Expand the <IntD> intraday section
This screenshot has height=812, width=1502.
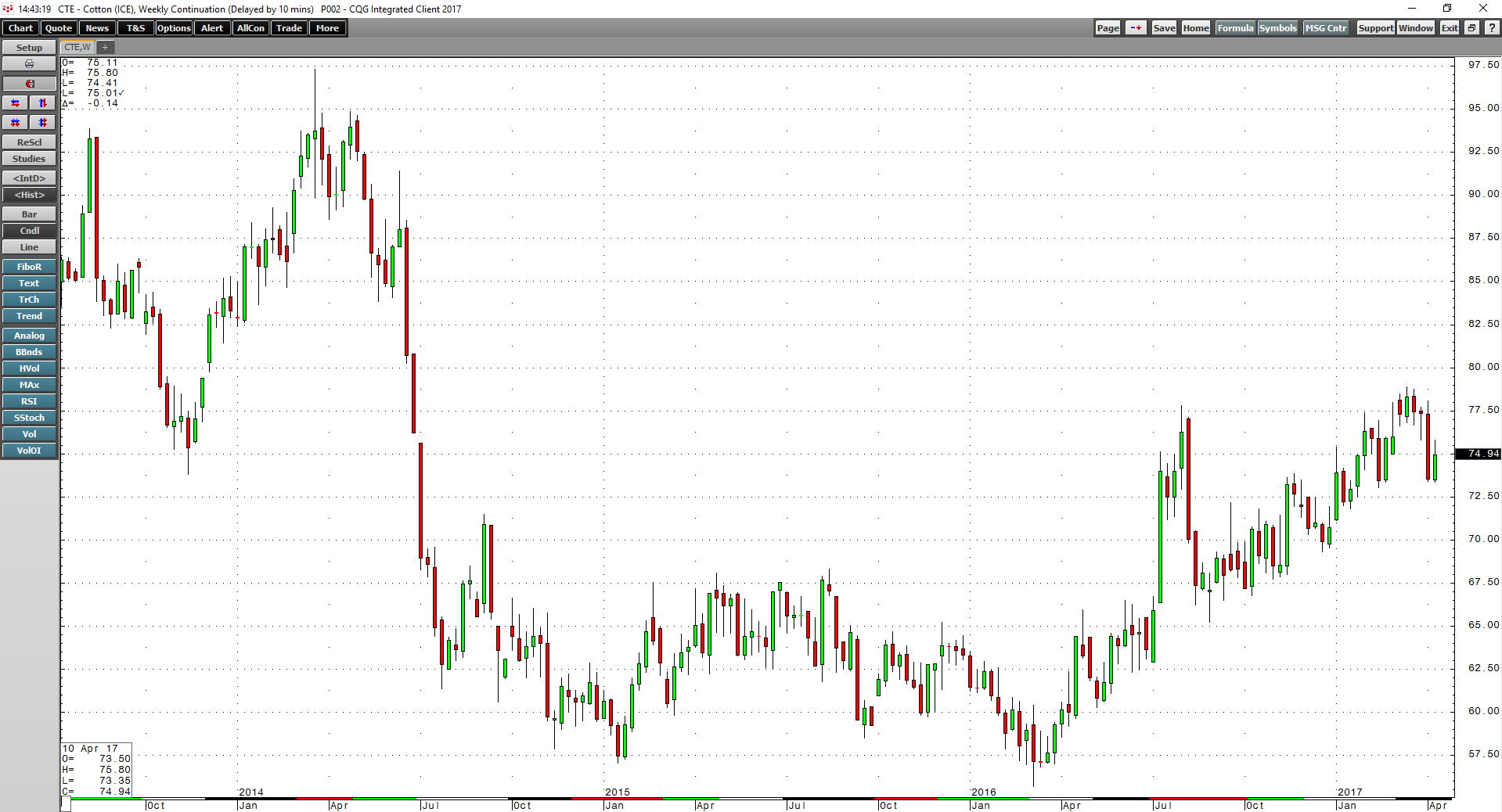29,178
